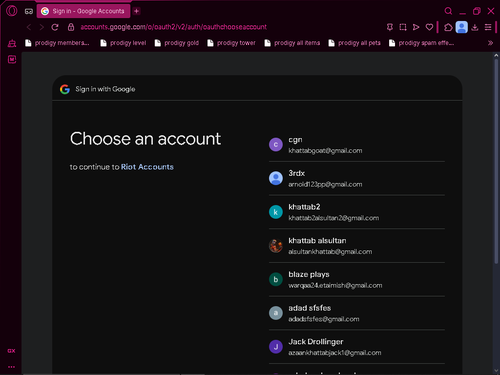Open the extensions cube icon
Image resolution: width=500 pixels, height=375 pixels.
point(448,27)
